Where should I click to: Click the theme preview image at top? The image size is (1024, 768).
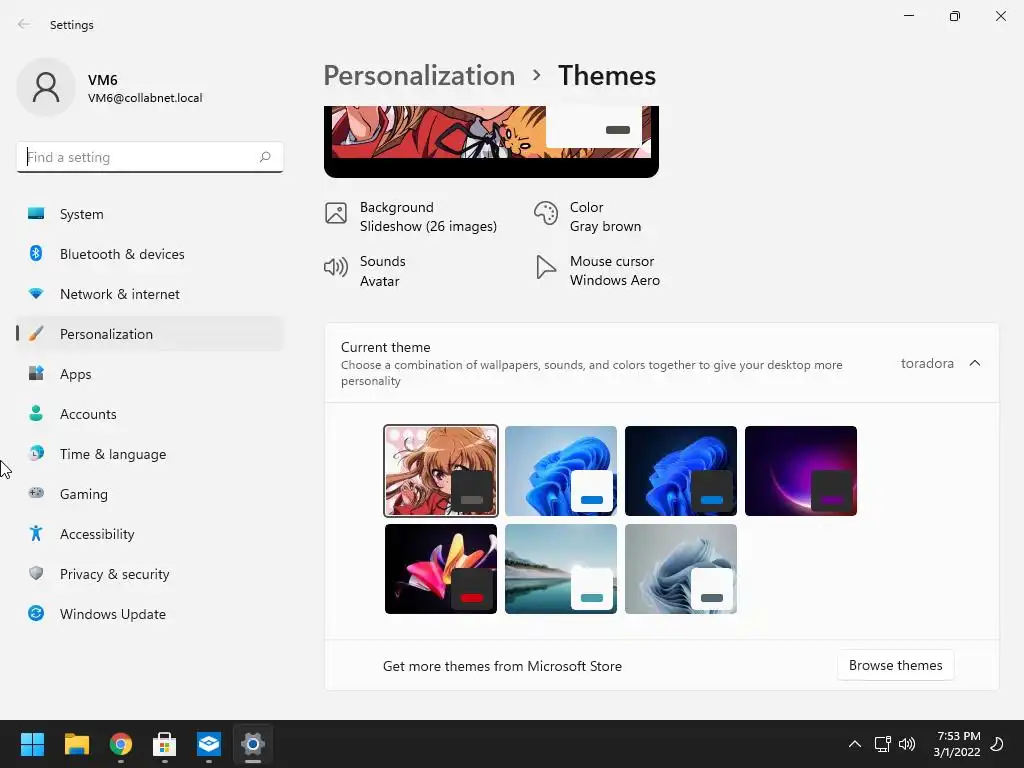click(x=491, y=140)
